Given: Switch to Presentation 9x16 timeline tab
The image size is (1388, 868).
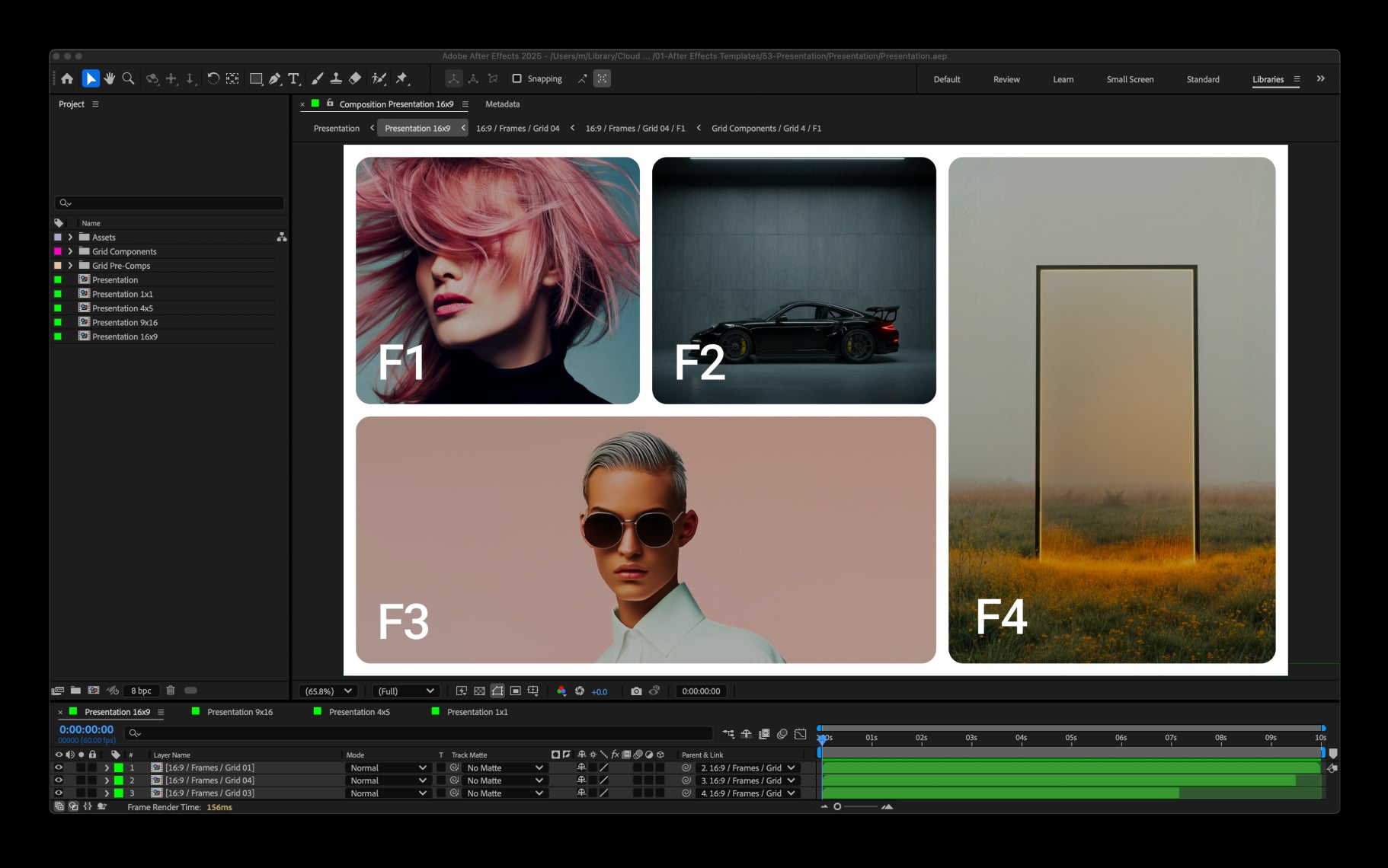Looking at the screenshot, I should [x=239, y=712].
